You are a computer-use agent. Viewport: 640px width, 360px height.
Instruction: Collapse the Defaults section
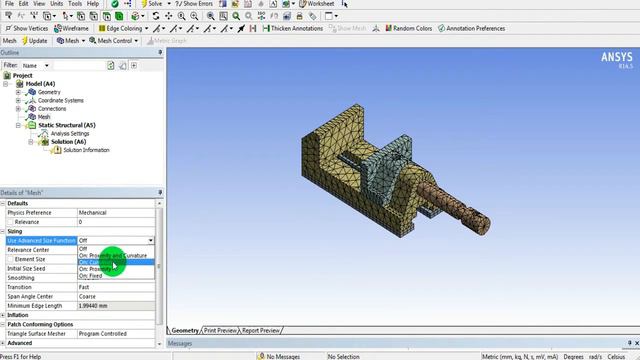[x=3, y=203]
